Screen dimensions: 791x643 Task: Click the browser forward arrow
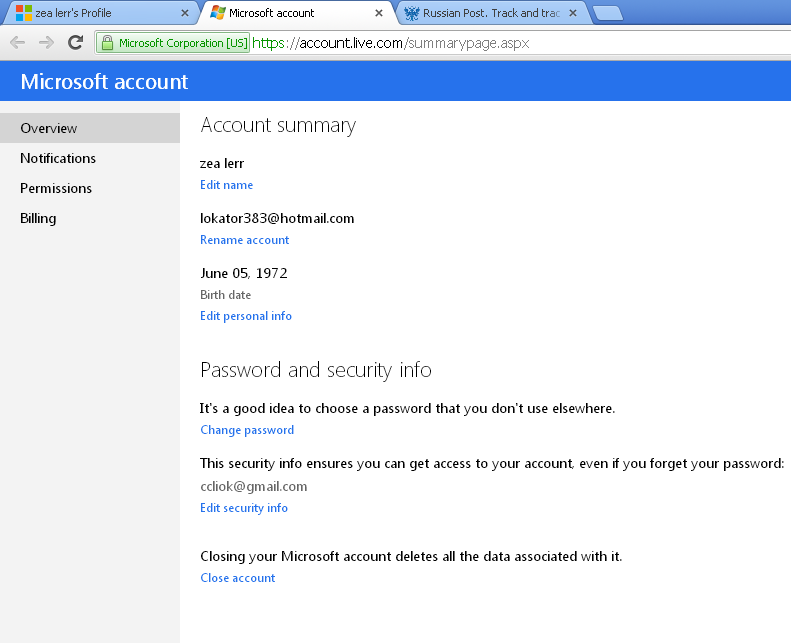tap(46, 43)
